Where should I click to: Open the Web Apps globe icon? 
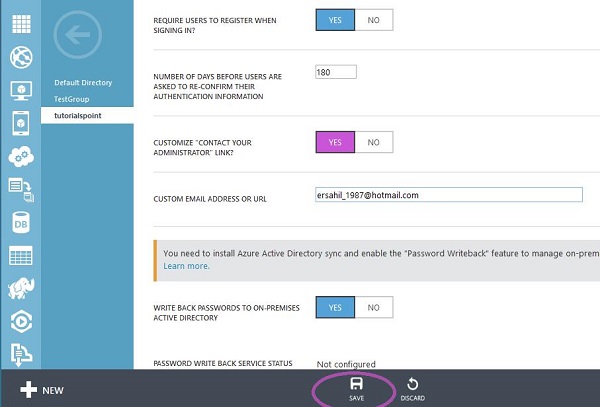(21, 58)
